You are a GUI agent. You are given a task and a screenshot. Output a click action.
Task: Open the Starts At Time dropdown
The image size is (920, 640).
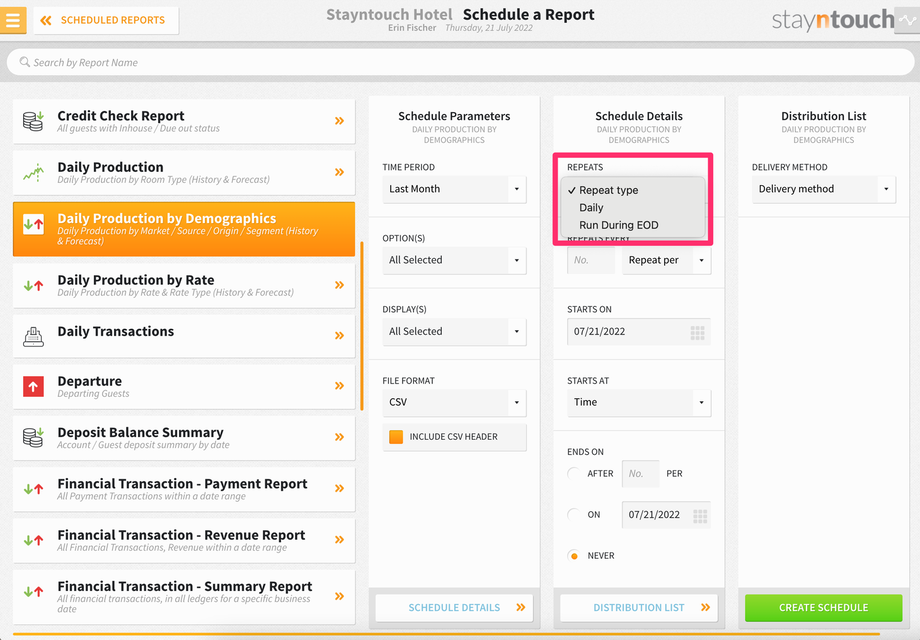point(639,402)
